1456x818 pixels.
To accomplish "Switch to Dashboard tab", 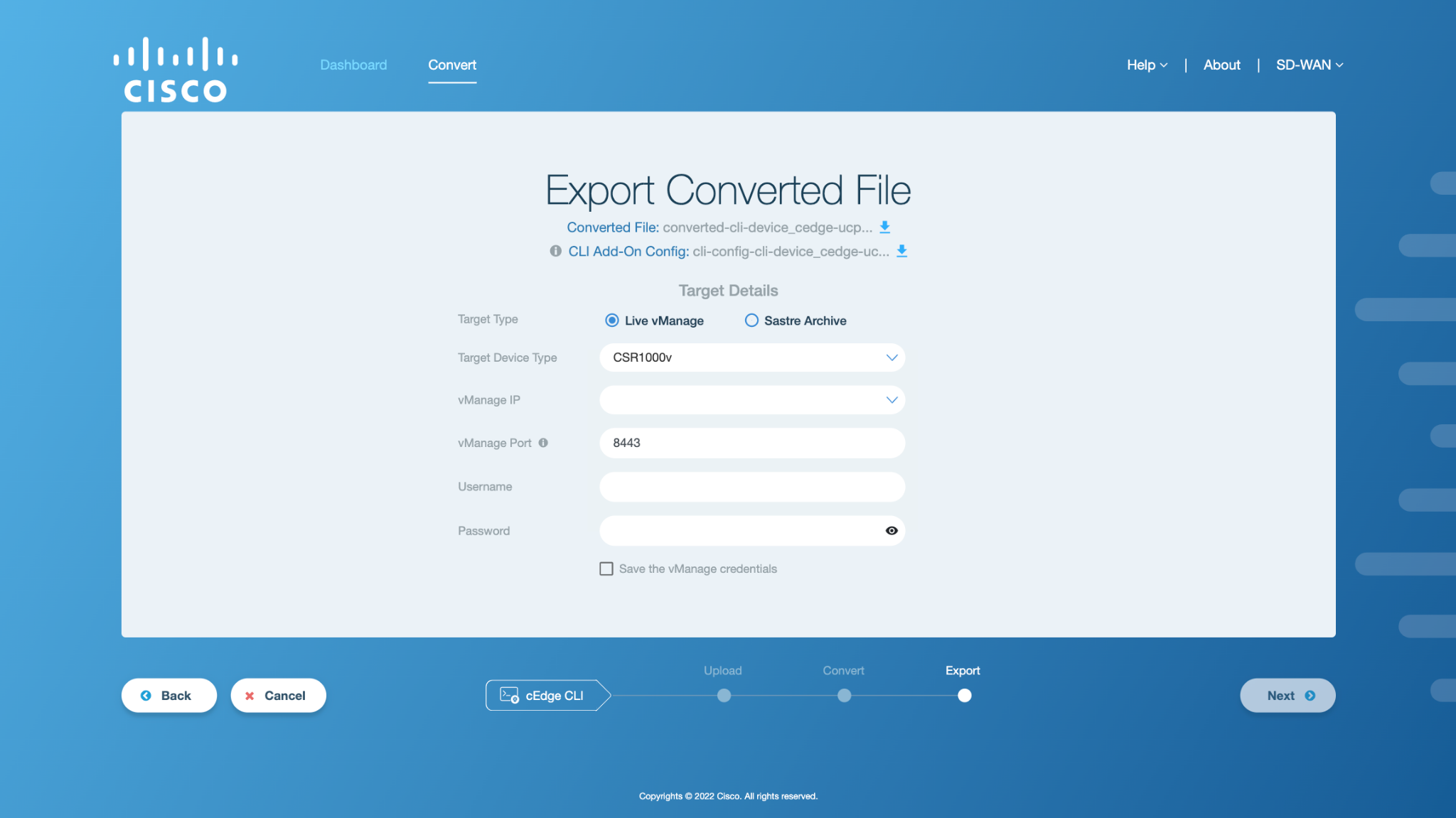I will 353,63.
